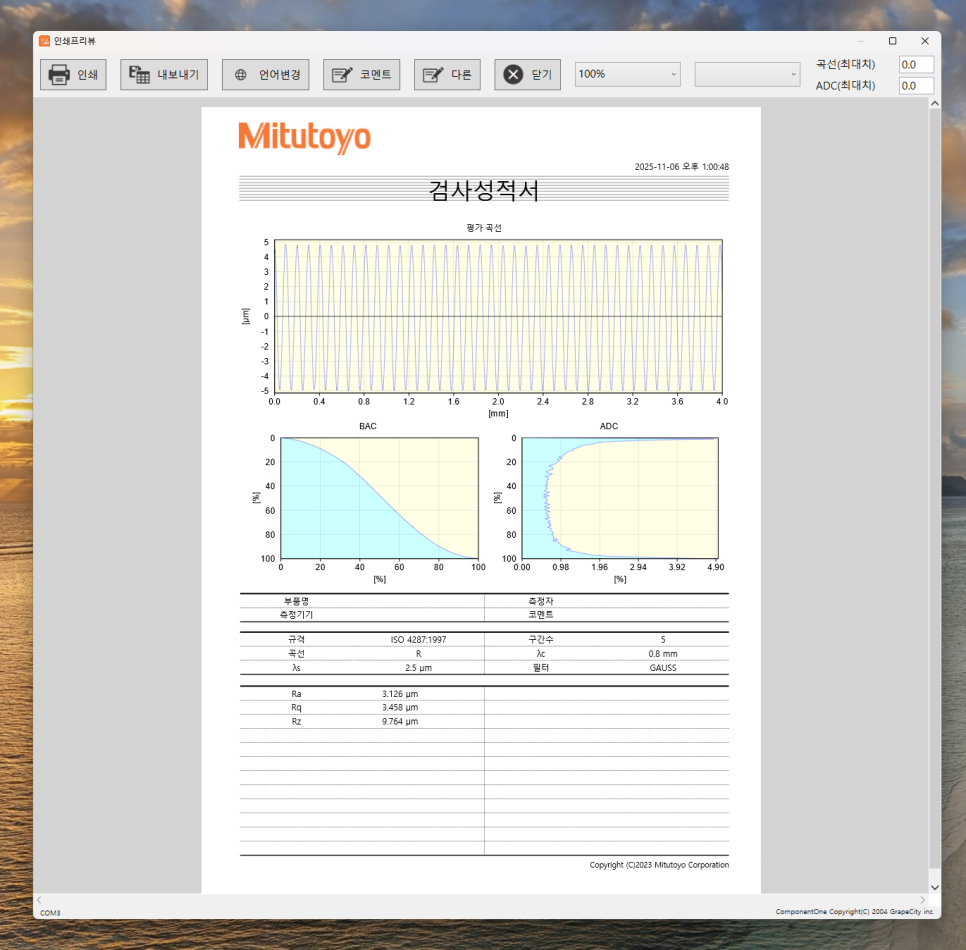Click the ADC distribution graph
966x950 pixels.
click(619, 498)
